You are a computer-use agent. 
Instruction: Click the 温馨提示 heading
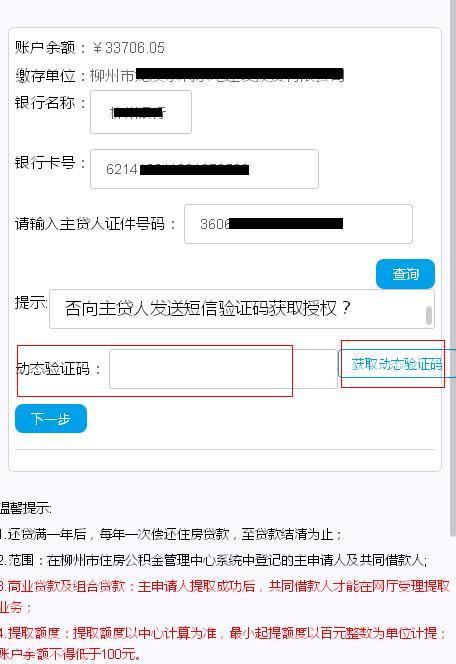point(25,508)
